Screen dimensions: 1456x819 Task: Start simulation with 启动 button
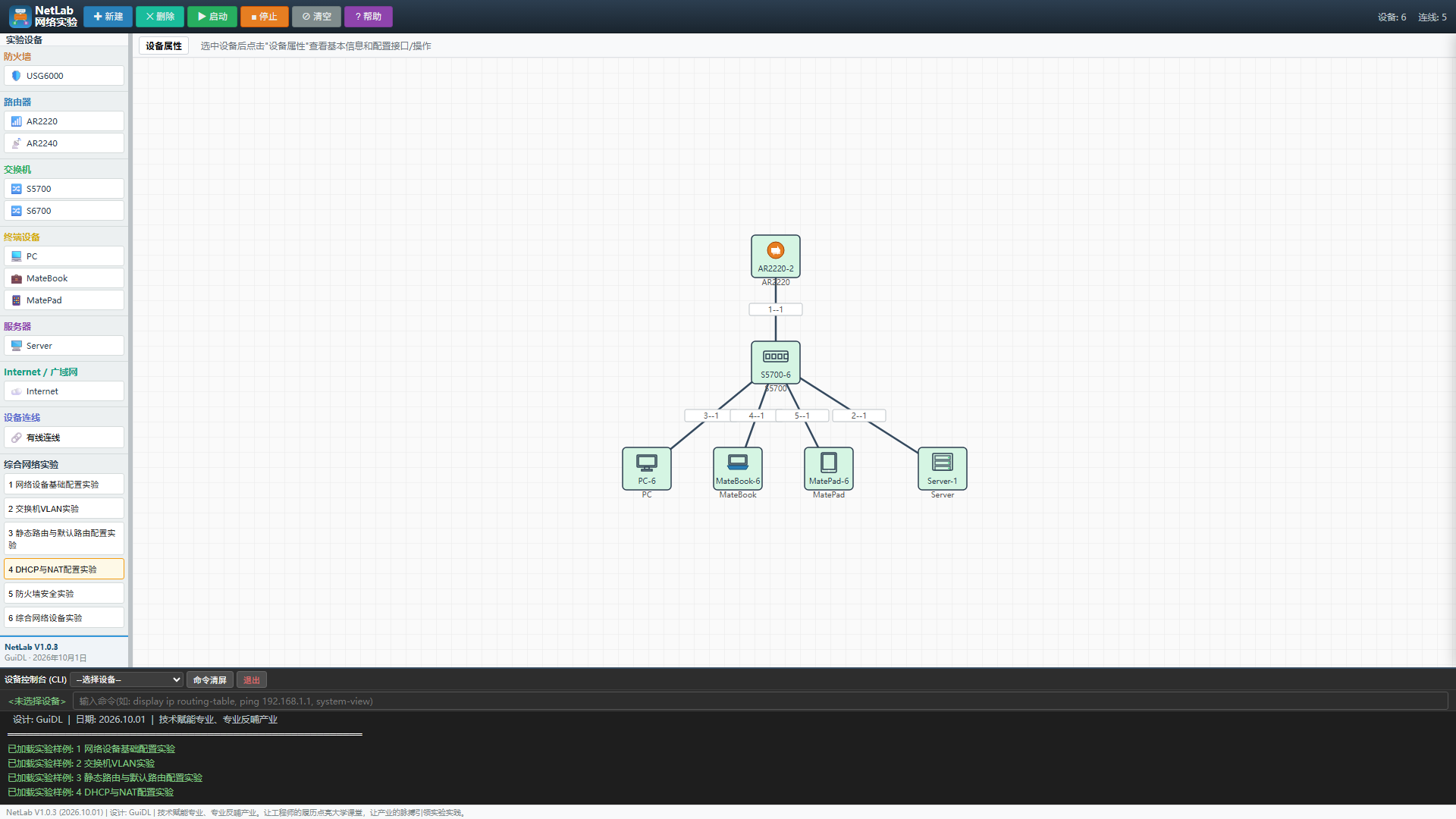[212, 17]
